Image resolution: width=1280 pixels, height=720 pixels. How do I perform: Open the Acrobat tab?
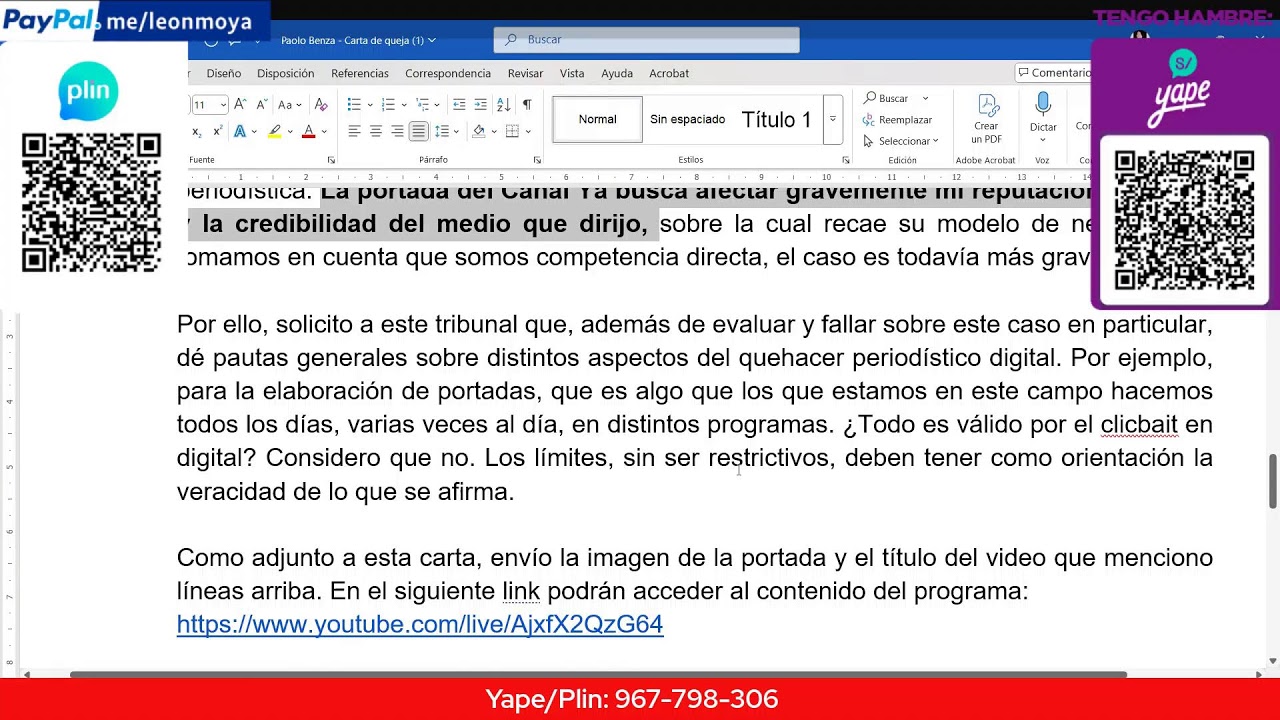[669, 73]
